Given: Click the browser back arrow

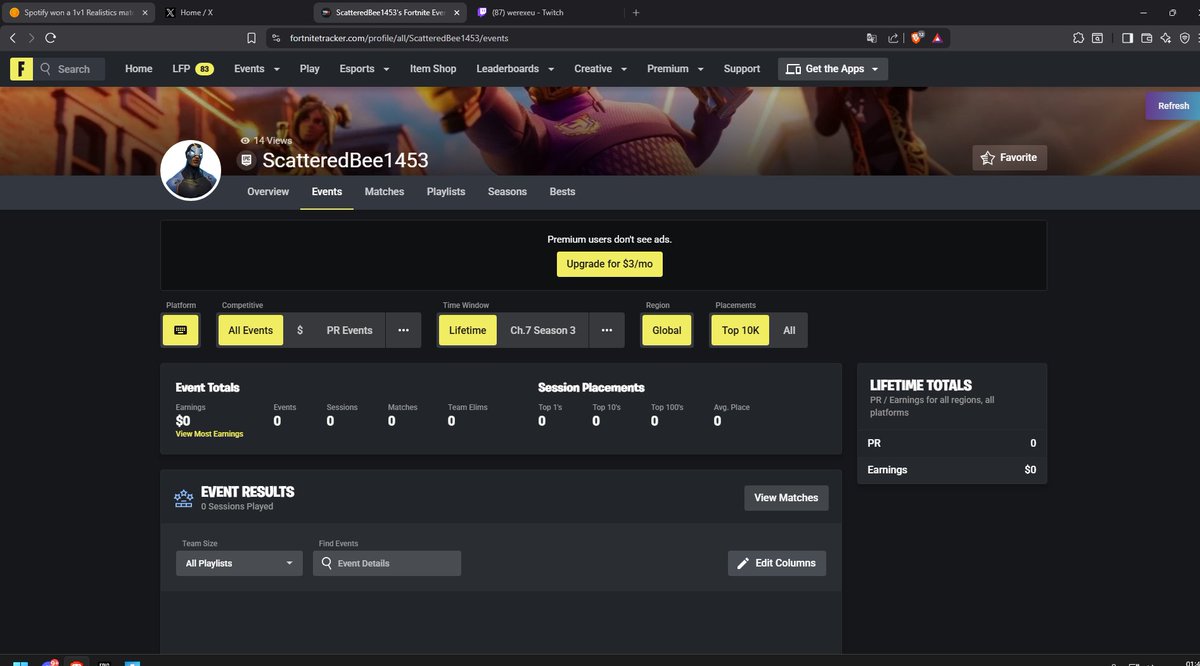Looking at the screenshot, I should 12,37.
